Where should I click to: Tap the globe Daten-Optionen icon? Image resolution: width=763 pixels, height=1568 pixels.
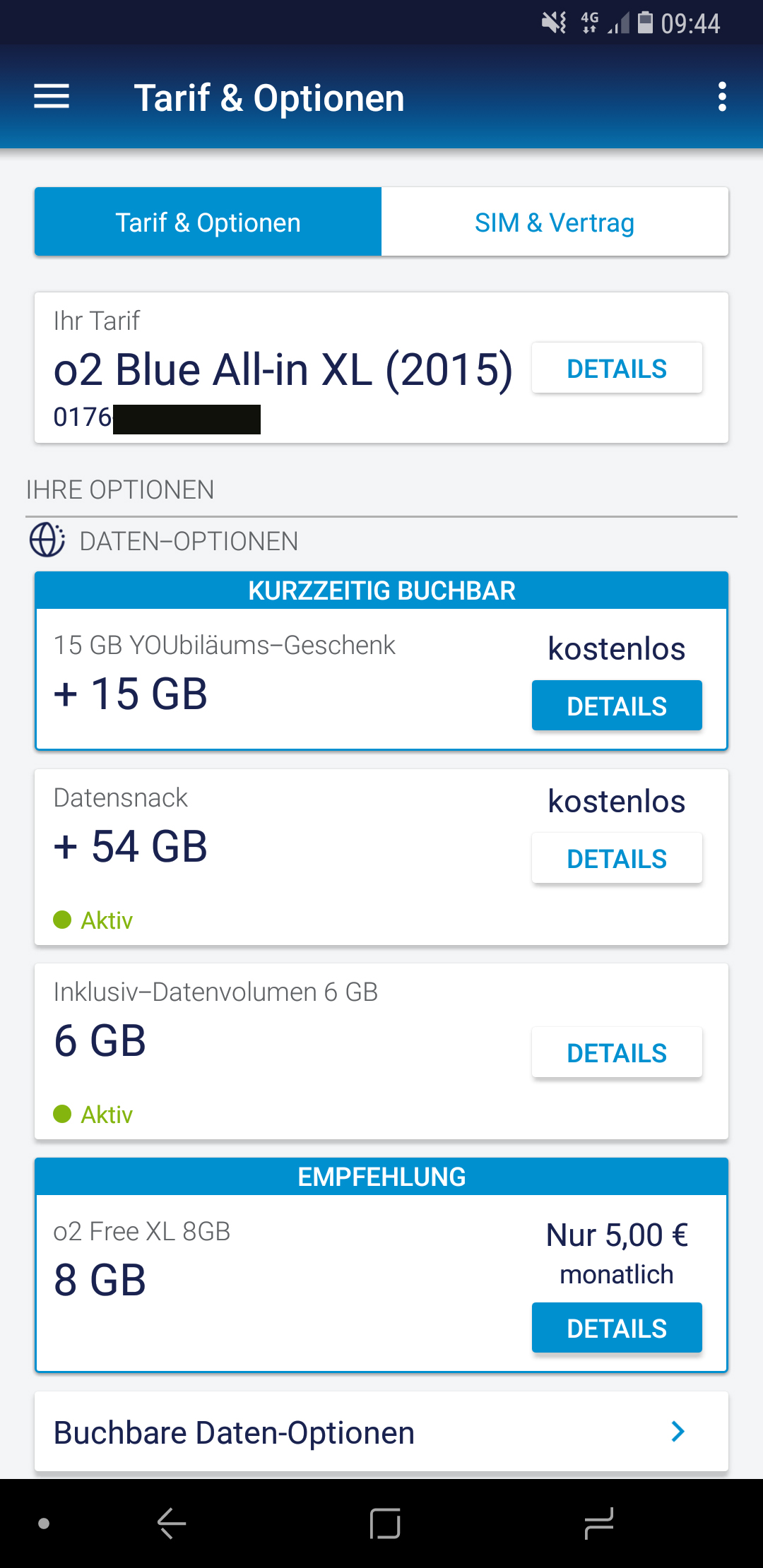pyautogui.click(x=47, y=540)
